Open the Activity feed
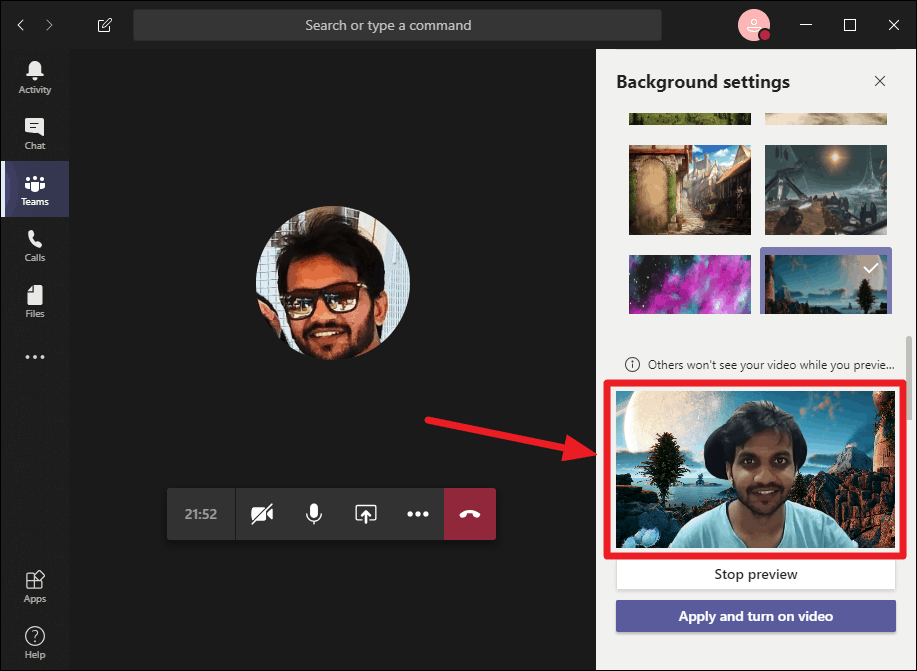Viewport: 917px width, 671px height. [34, 73]
